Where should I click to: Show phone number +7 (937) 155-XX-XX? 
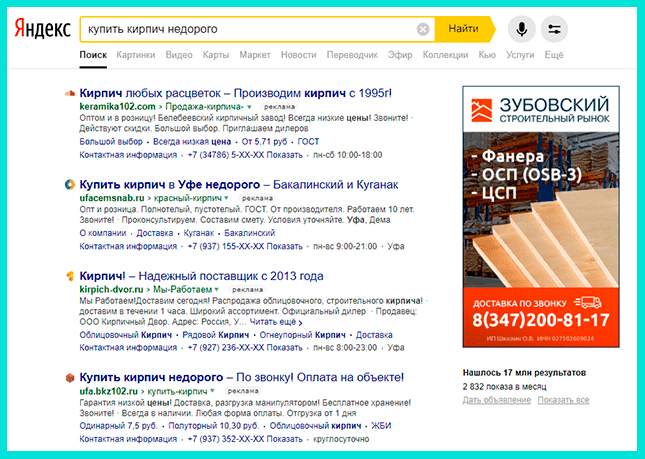(245, 246)
